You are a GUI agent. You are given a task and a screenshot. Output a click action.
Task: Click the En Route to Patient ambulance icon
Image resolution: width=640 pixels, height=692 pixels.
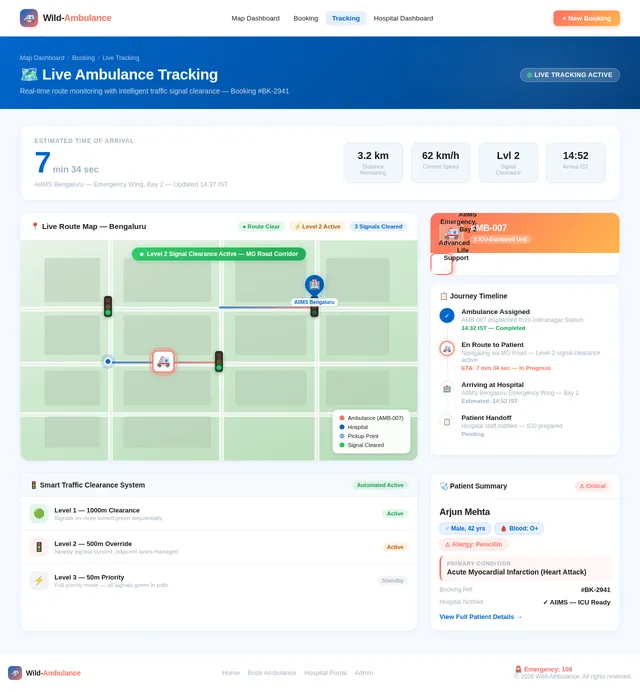(x=447, y=349)
